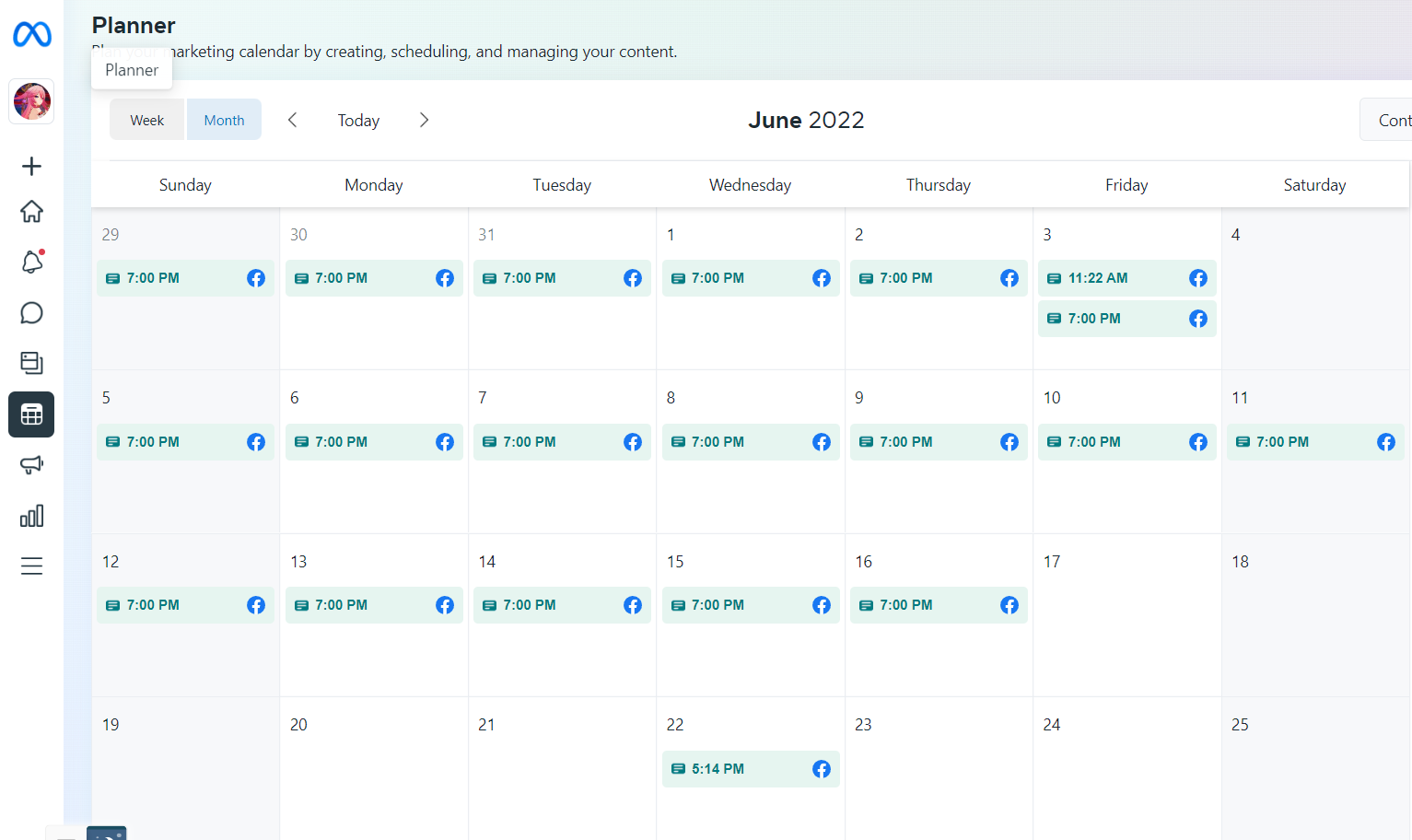This screenshot has width=1412, height=840.
Task: Click the Facebook icon on June 16 post
Action: 1009,605
